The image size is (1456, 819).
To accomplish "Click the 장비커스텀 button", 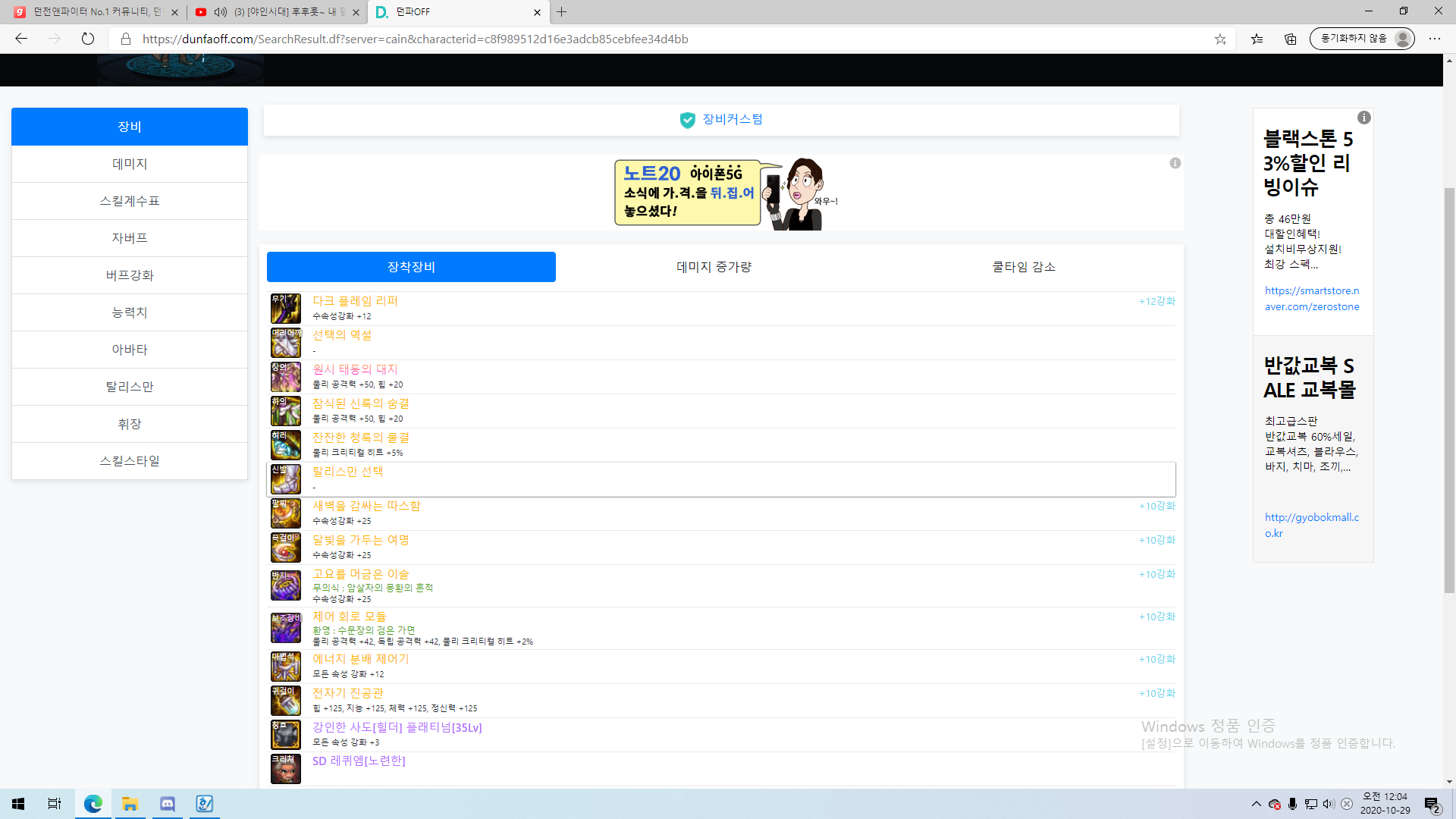I will (732, 120).
